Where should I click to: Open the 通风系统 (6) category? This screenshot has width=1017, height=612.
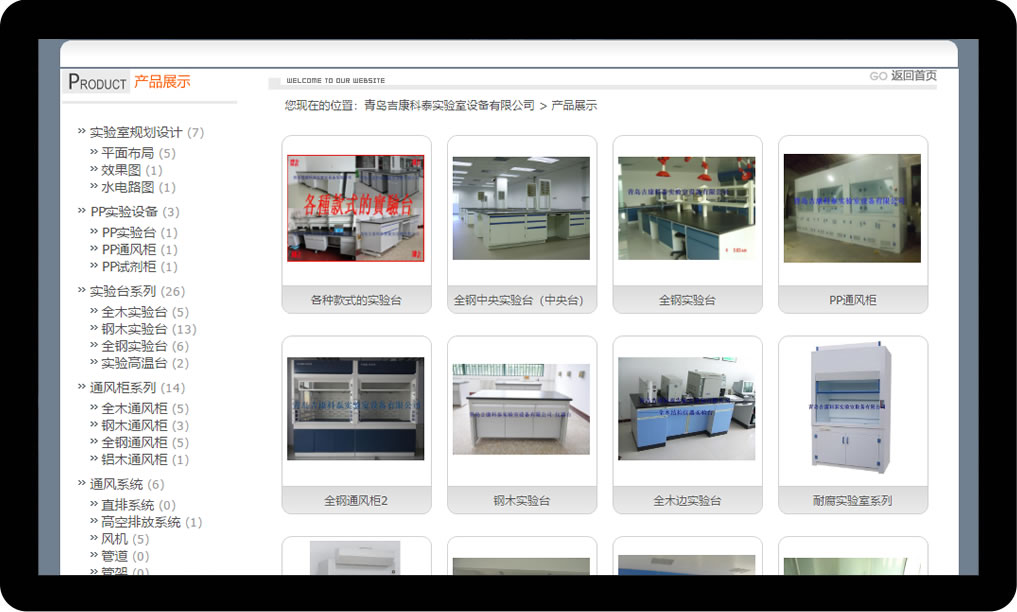point(126,484)
